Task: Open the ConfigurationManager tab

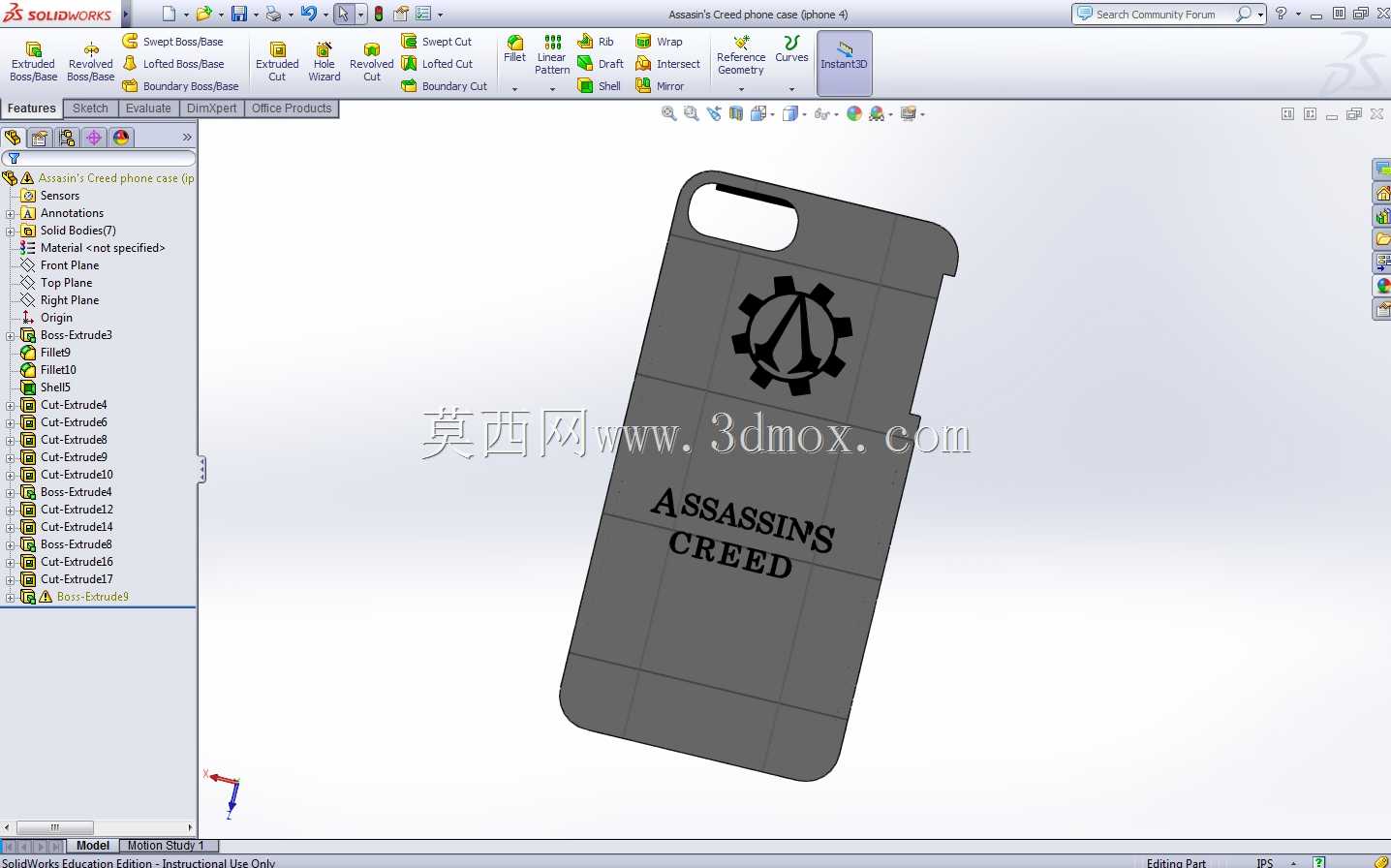Action: pyautogui.click(x=67, y=138)
